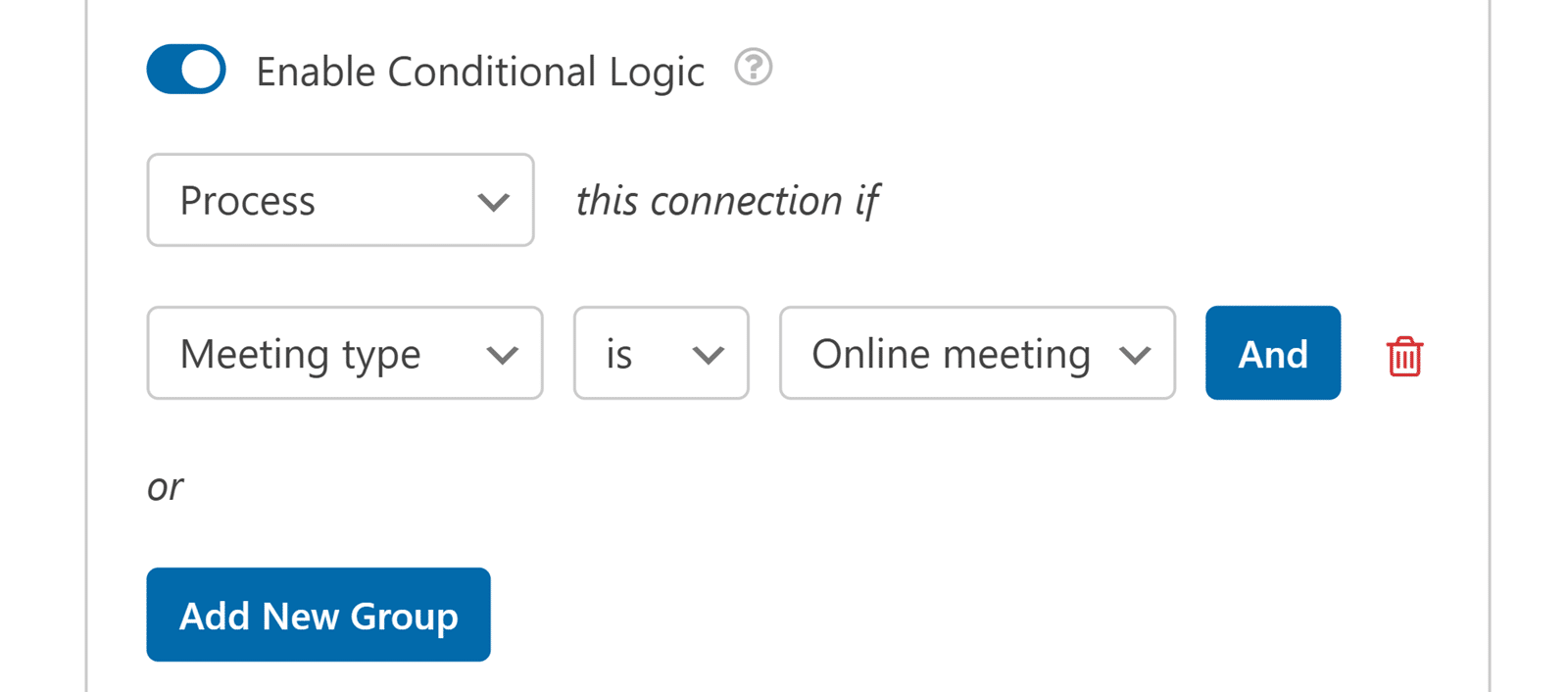Expand the Online meeting chevron
Screen dimensions: 1568x692
tap(1137, 353)
